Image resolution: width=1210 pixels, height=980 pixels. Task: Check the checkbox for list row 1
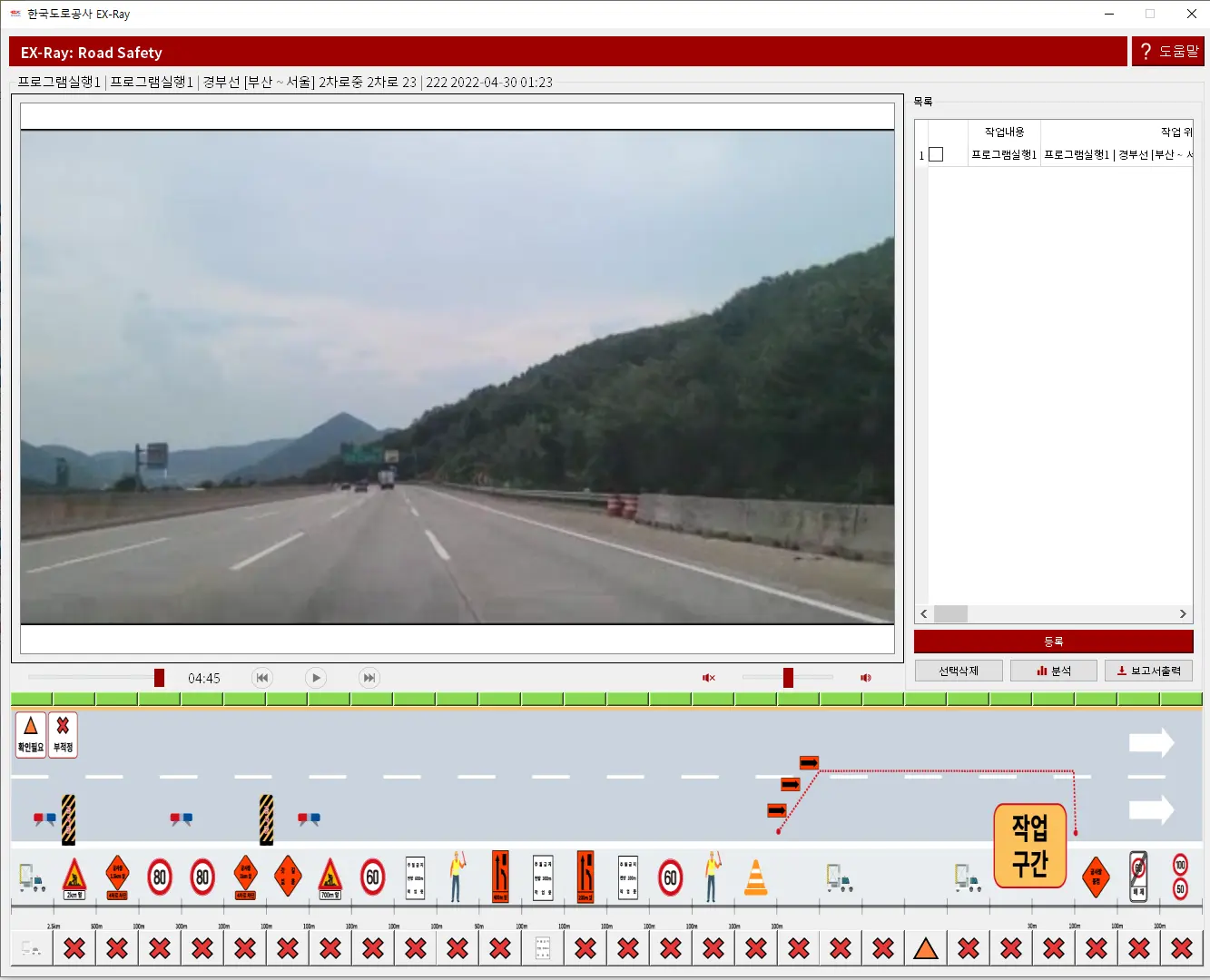coord(936,155)
